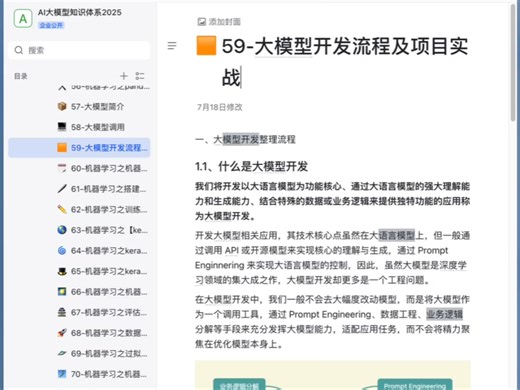This screenshot has width=520, height=390.
Task: Click the pen icon beside item 61
Action: [62, 189]
